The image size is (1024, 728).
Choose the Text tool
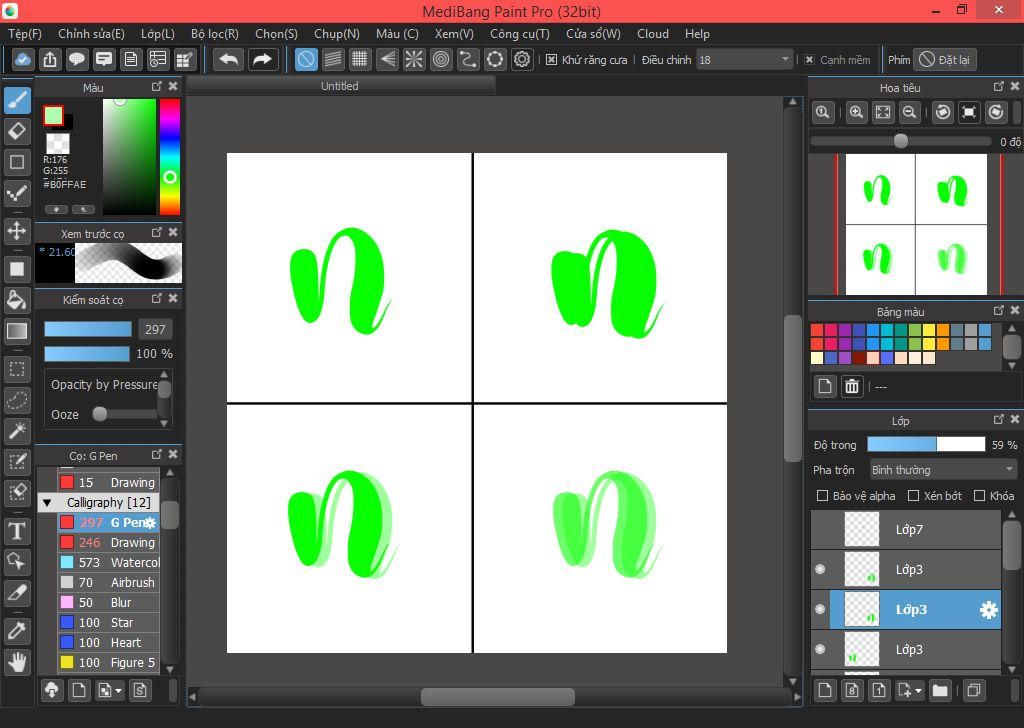(17, 531)
